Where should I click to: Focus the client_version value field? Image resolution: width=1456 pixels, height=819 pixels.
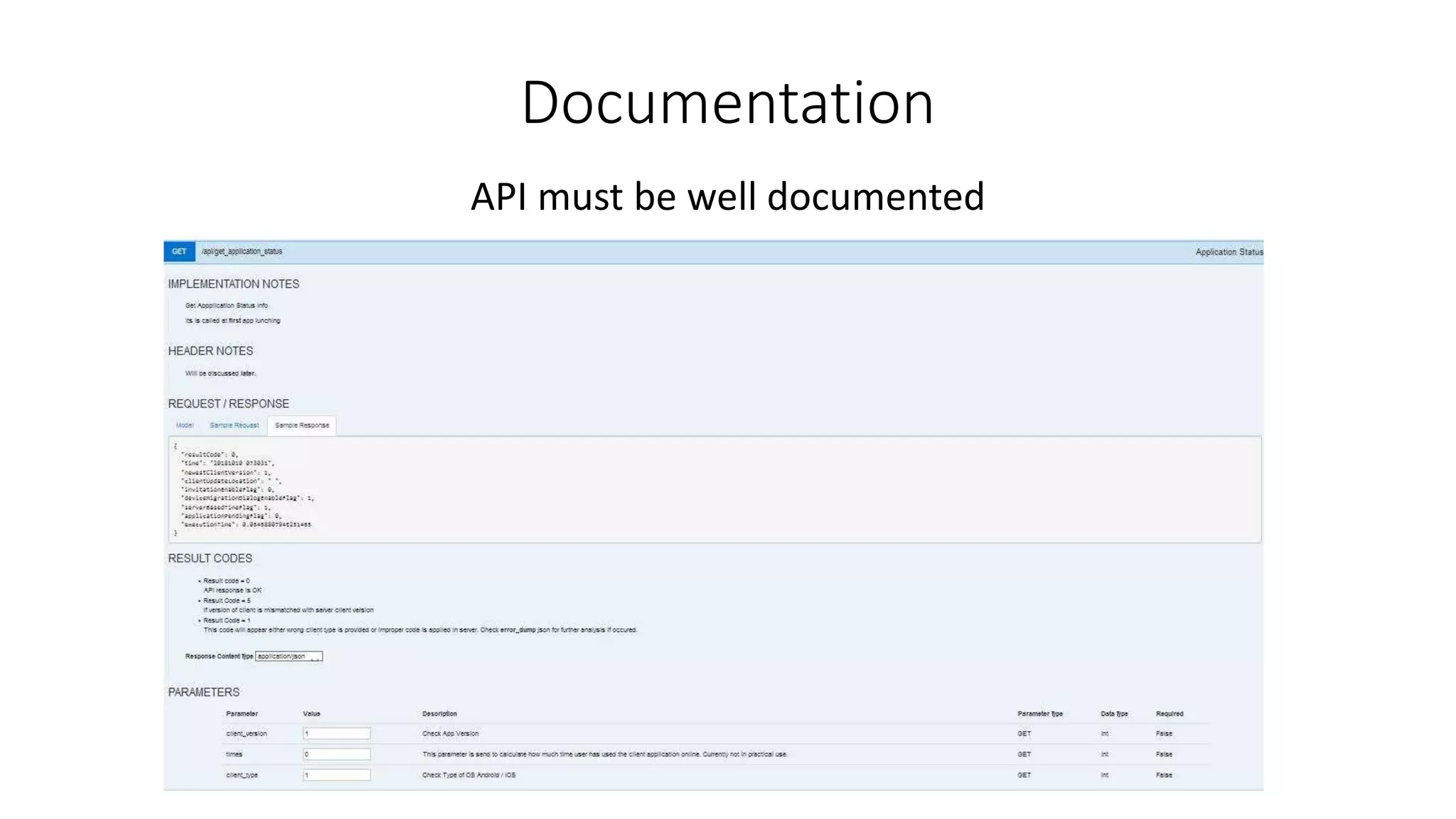click(x=337, y=733)
